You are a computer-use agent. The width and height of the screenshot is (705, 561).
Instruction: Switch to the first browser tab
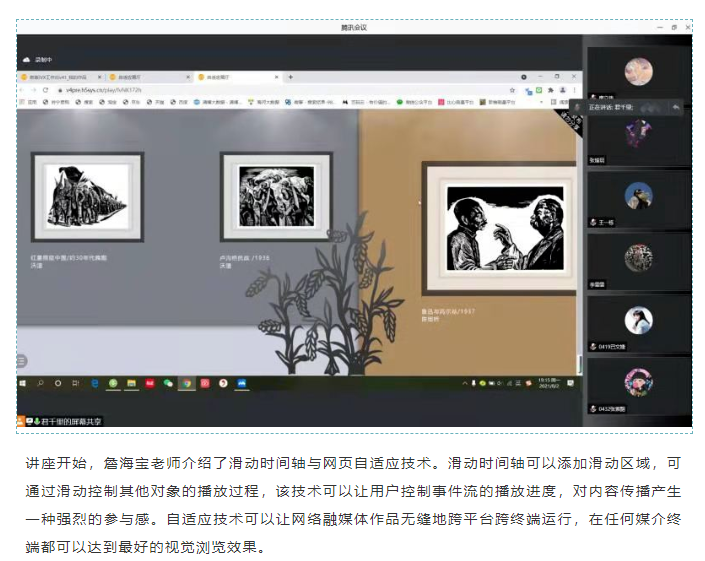tap(60, 77)
